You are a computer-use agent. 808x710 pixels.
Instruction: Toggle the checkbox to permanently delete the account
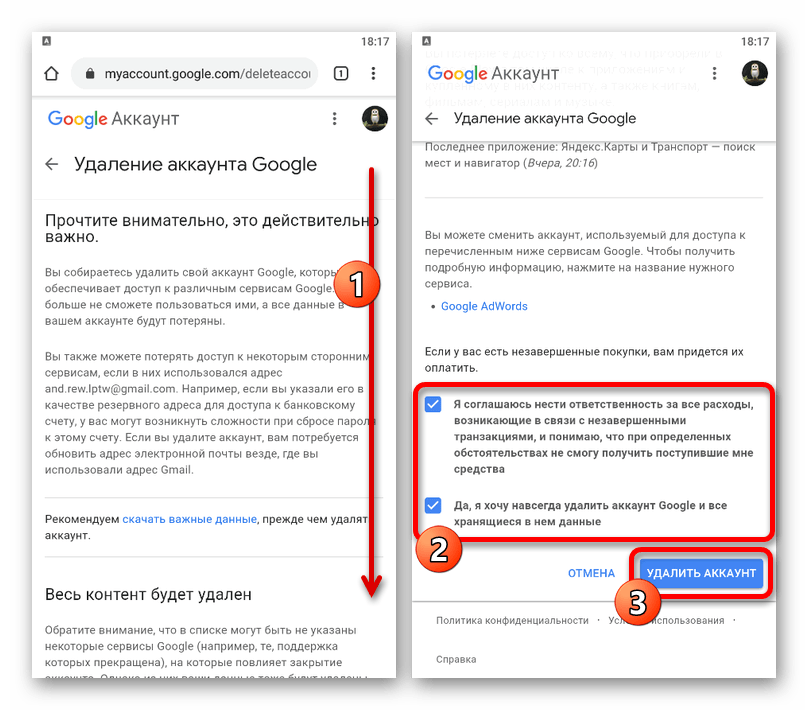pos(433,505)
